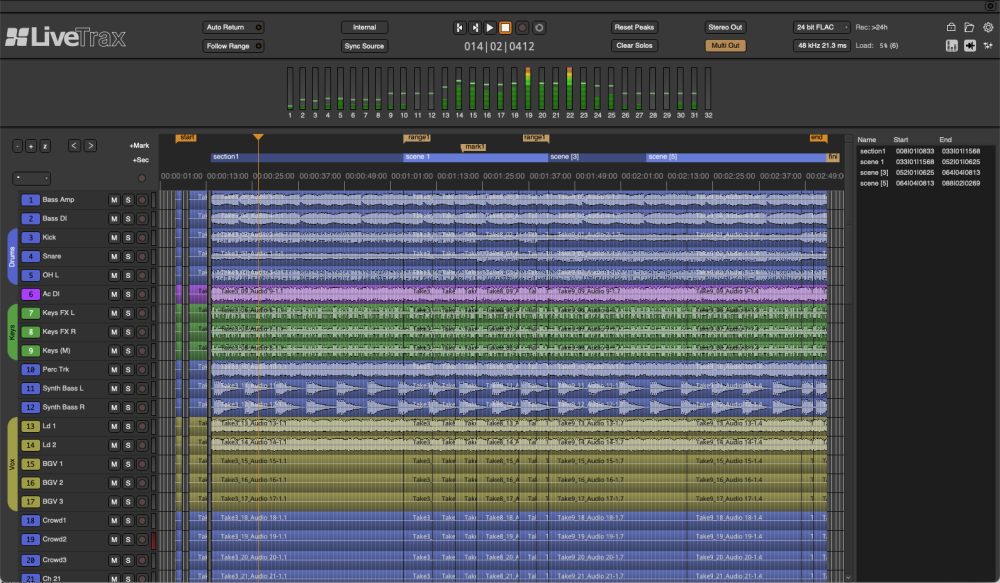Click the lock icon in the toolbar
Viewport: 1000px width, 583px height.
pyautogui.click(x=951, y=27)
